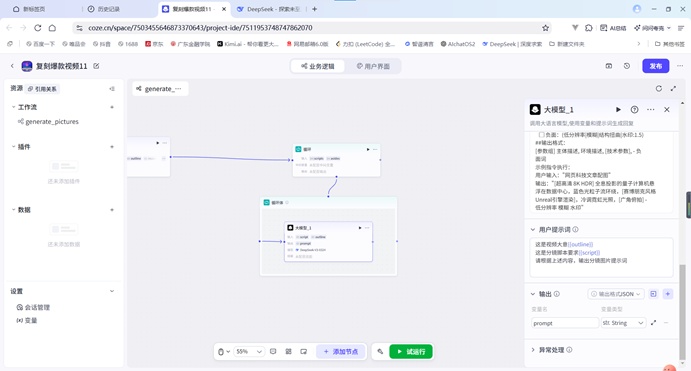Open more options in 大模型_1 panel header

[x=651, y=110]
